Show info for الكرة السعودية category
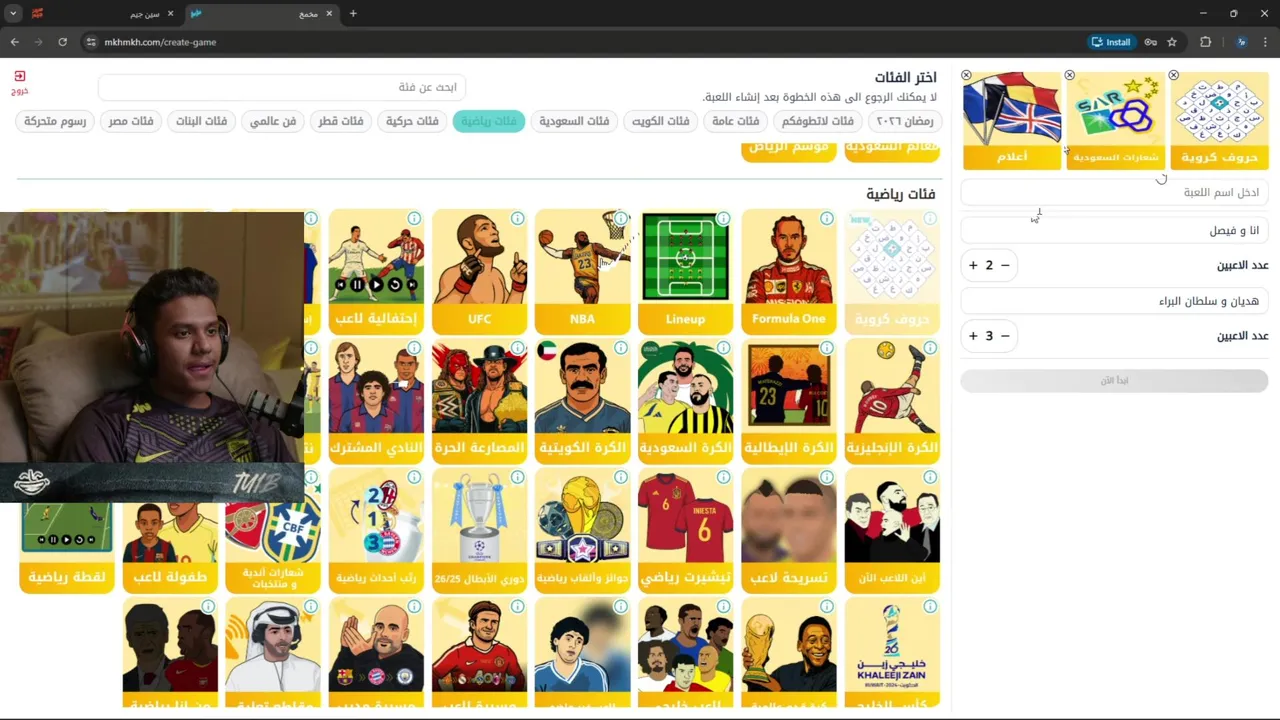This screenshot has width=1280, height=720. [724, 348]
